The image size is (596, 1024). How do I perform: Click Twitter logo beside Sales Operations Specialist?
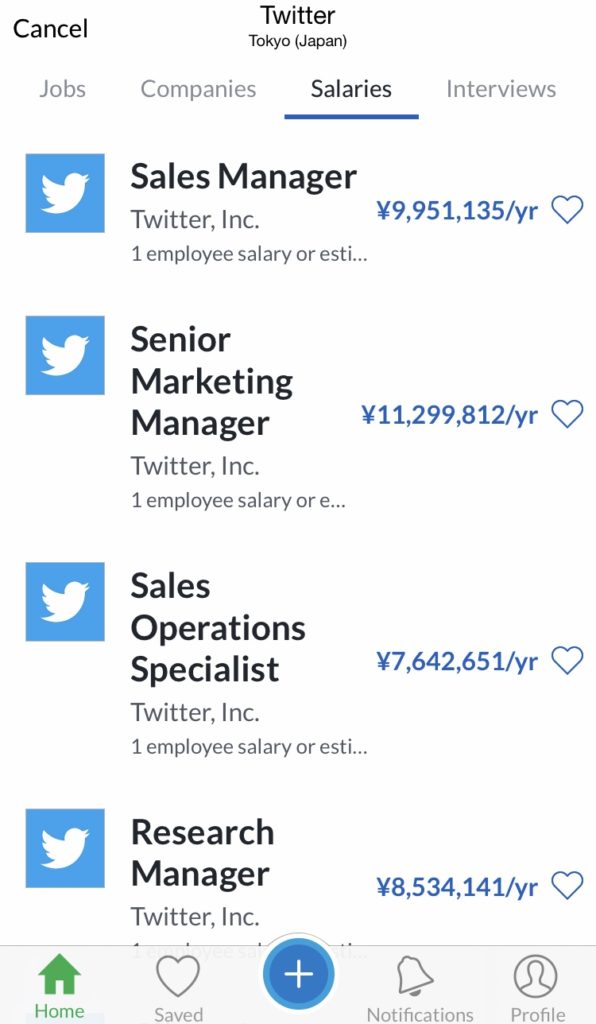pyautogui.click(x=65, y=601)
